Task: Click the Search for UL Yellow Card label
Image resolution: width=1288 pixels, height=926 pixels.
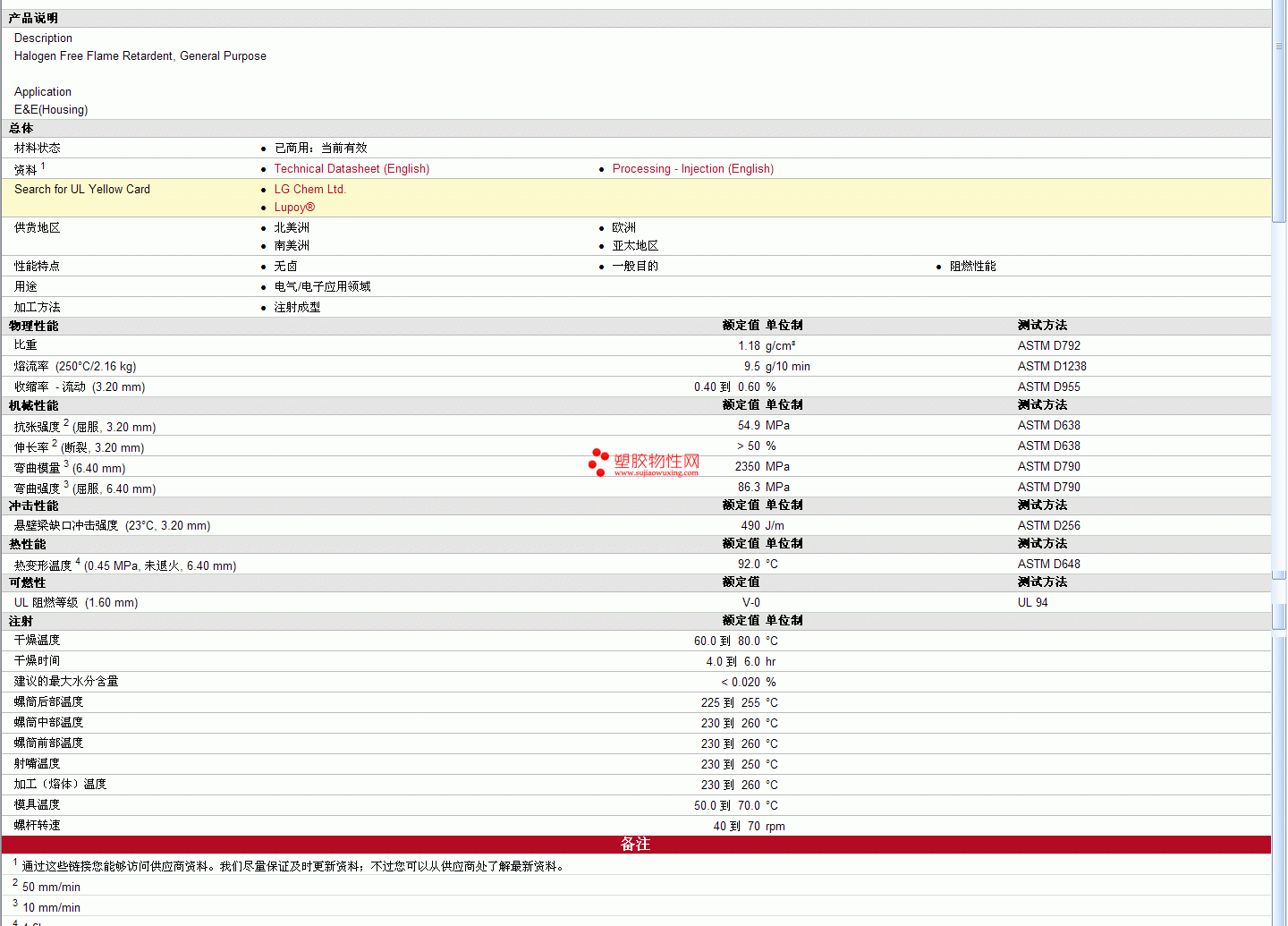Action: [82, 190]
